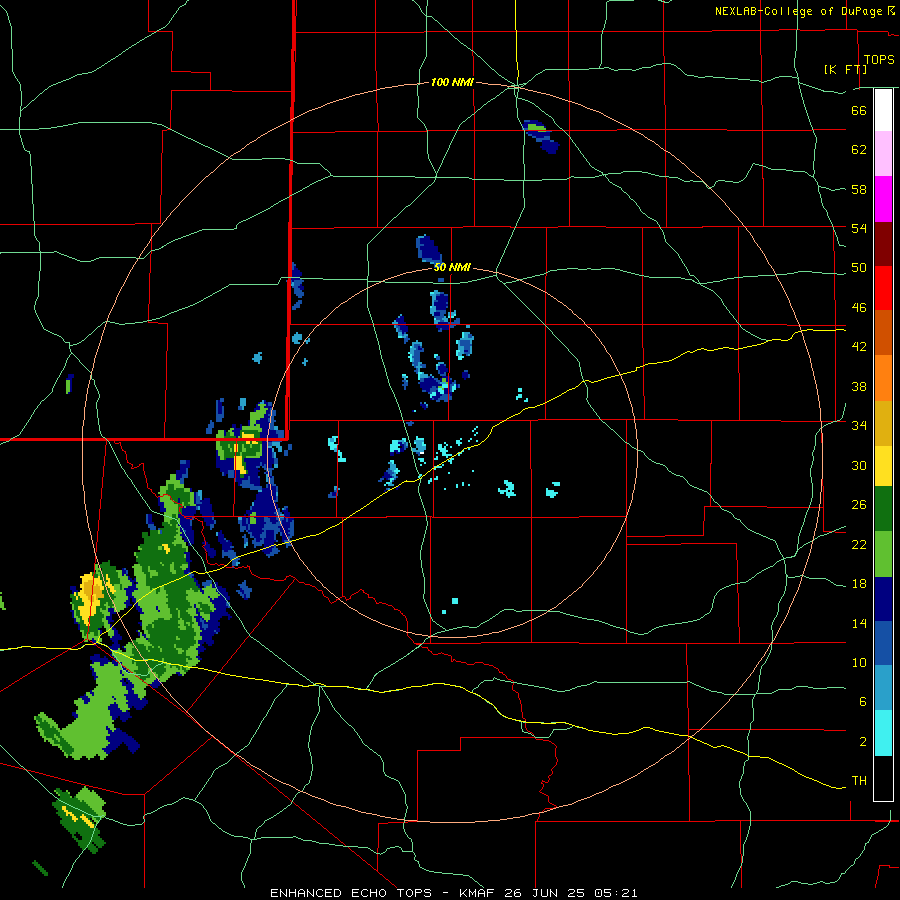Screen dimensions: 900x900
Task: Select the light blue legend swatch
Action: [883, 688]
